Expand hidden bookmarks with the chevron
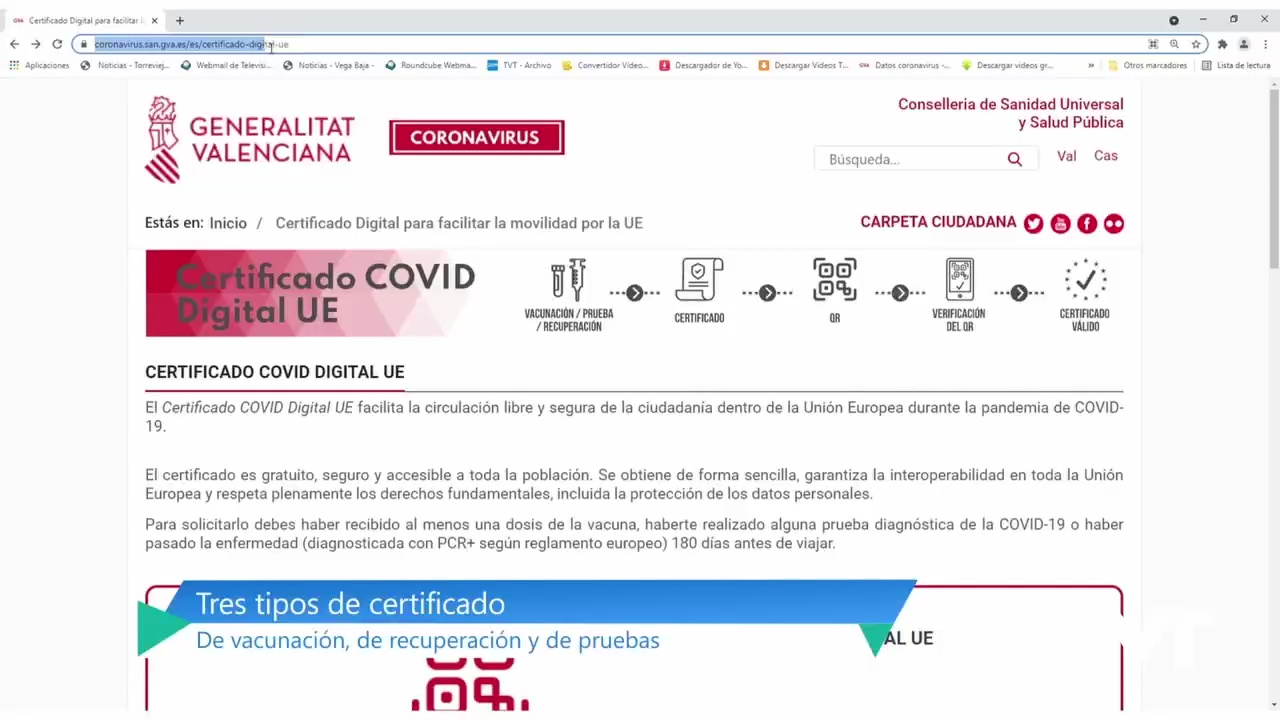The width and height of the screenshot is (1280, 720). [x=1091, y=65]
